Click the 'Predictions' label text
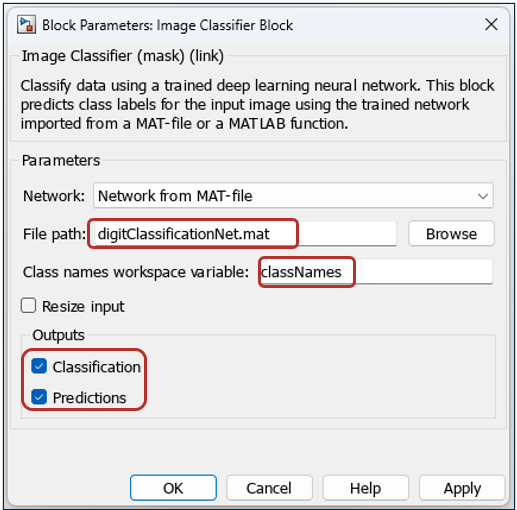This screenshot has width=517, height=510. click(89, 397)
